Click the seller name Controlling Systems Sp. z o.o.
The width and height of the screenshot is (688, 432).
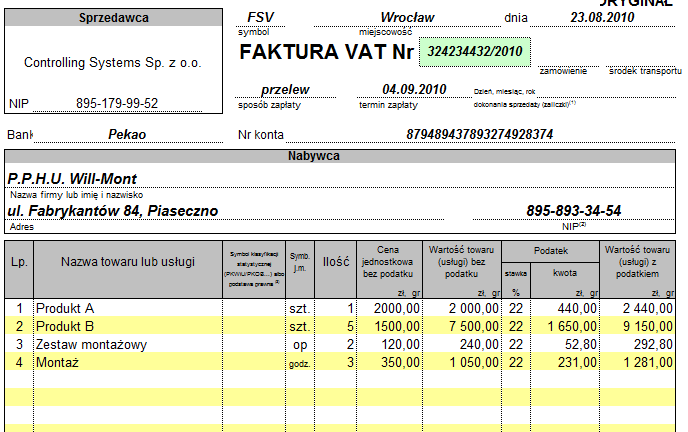point(113,63)
